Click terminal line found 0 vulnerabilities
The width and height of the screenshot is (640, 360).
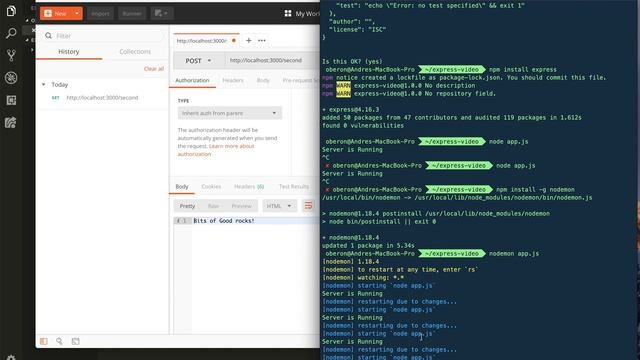(363, 126)
